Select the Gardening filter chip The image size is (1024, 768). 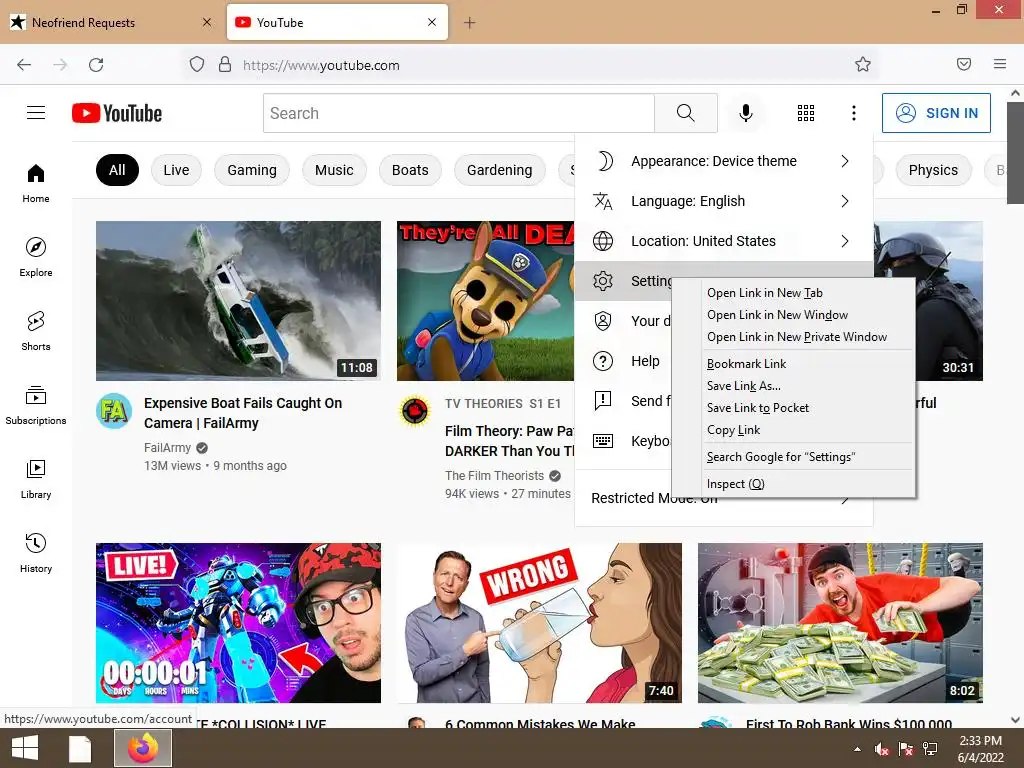click(500, 170)
